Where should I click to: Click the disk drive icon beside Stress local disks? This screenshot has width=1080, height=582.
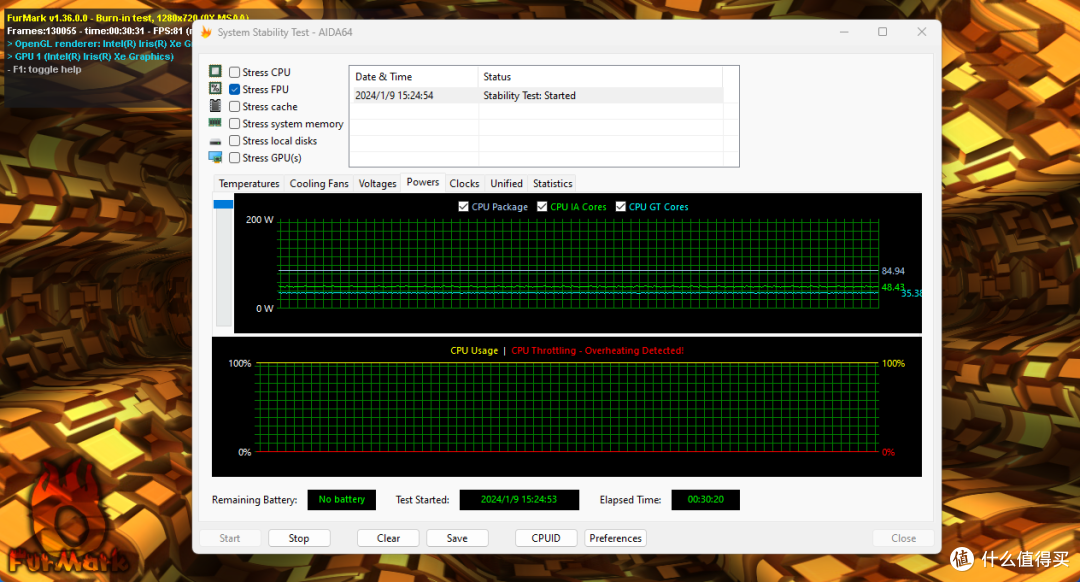pyautogui.click(x=216, y=141)
